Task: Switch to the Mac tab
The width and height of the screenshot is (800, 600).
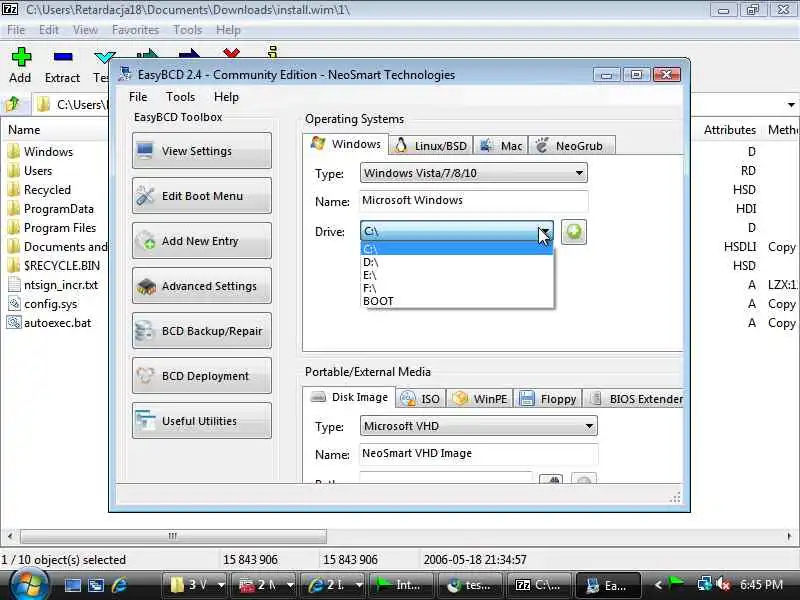Action: [501, 146]
